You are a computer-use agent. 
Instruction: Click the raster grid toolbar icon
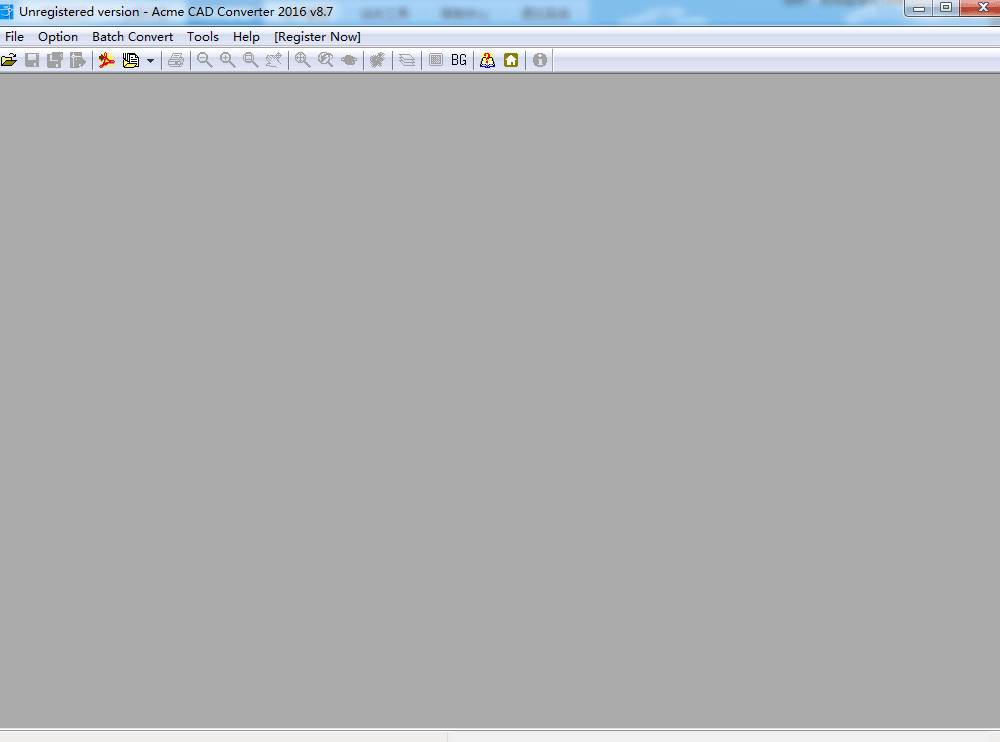[x=434, y=60]
